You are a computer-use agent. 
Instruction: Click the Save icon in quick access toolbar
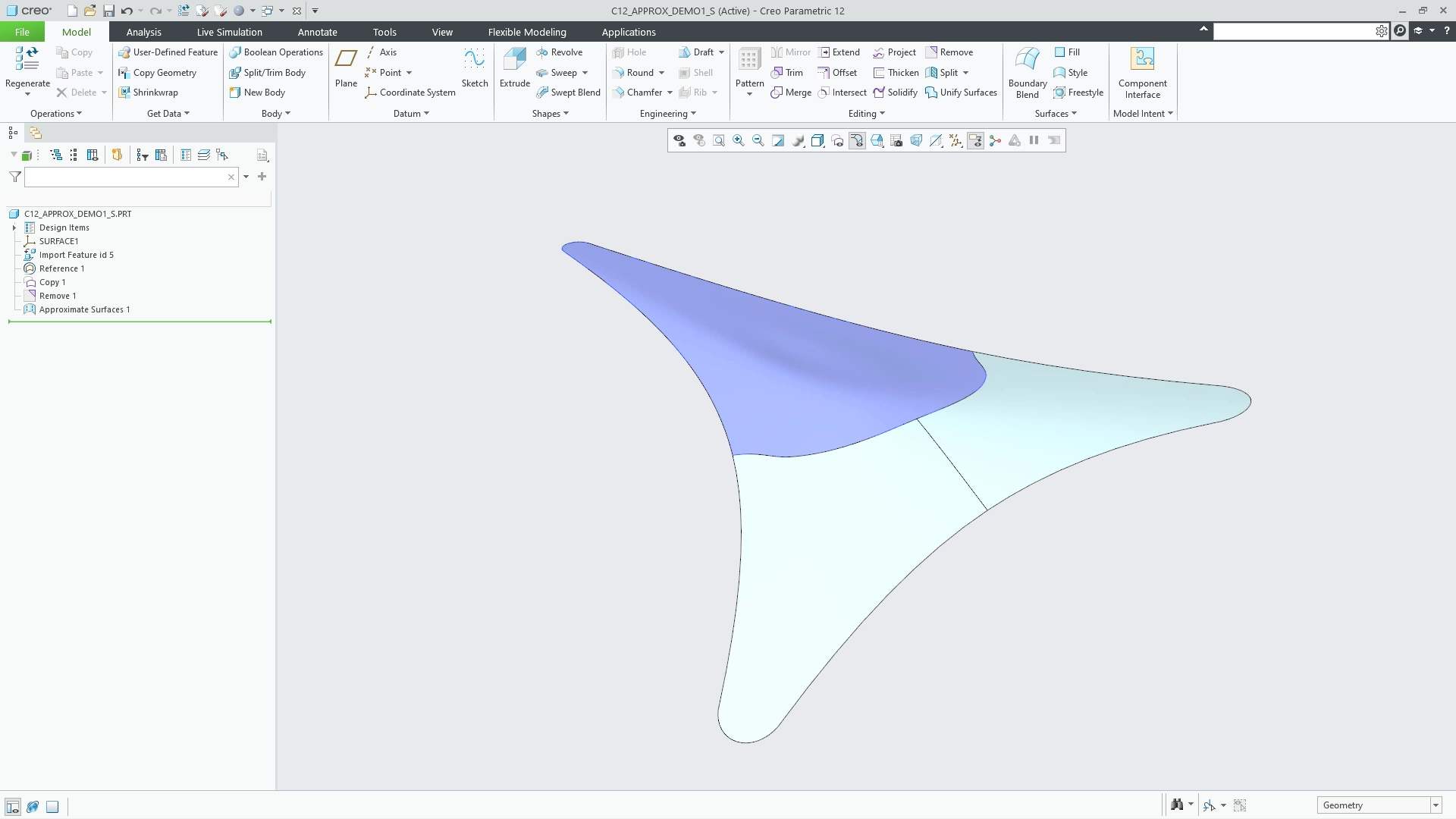tap(108, 11)
